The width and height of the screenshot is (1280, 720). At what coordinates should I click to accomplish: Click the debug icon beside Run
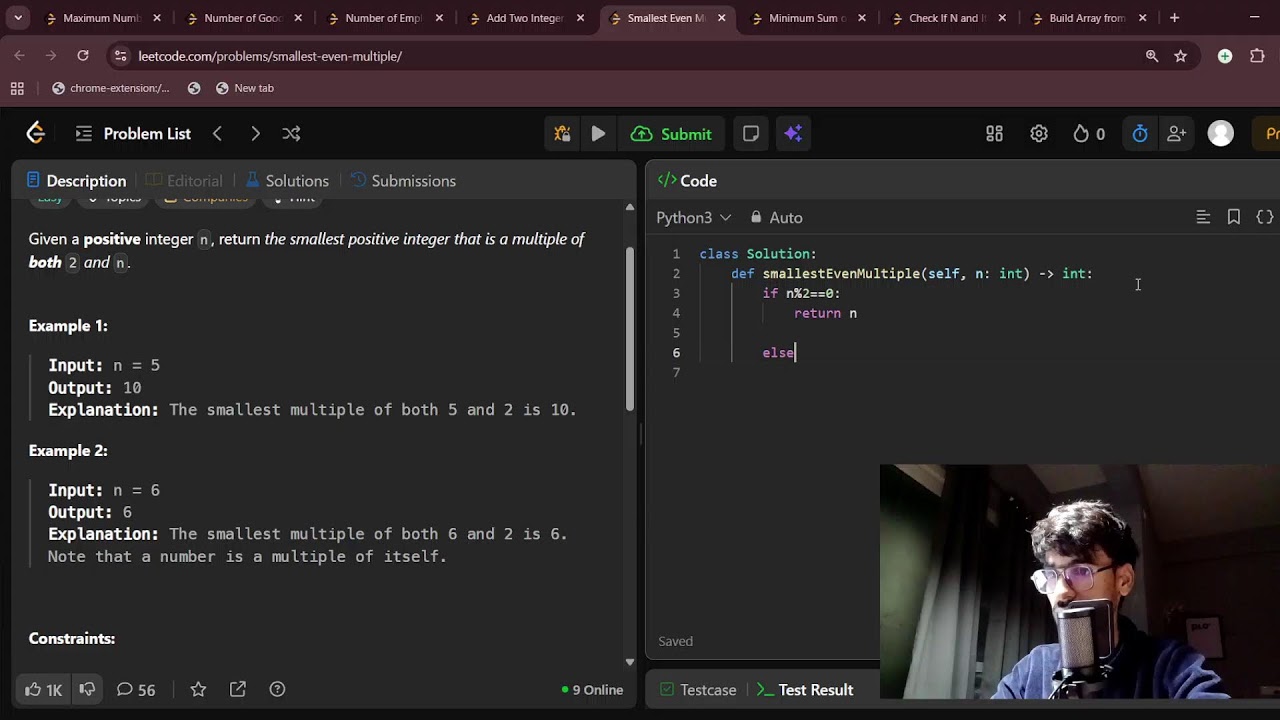[562, 134]
